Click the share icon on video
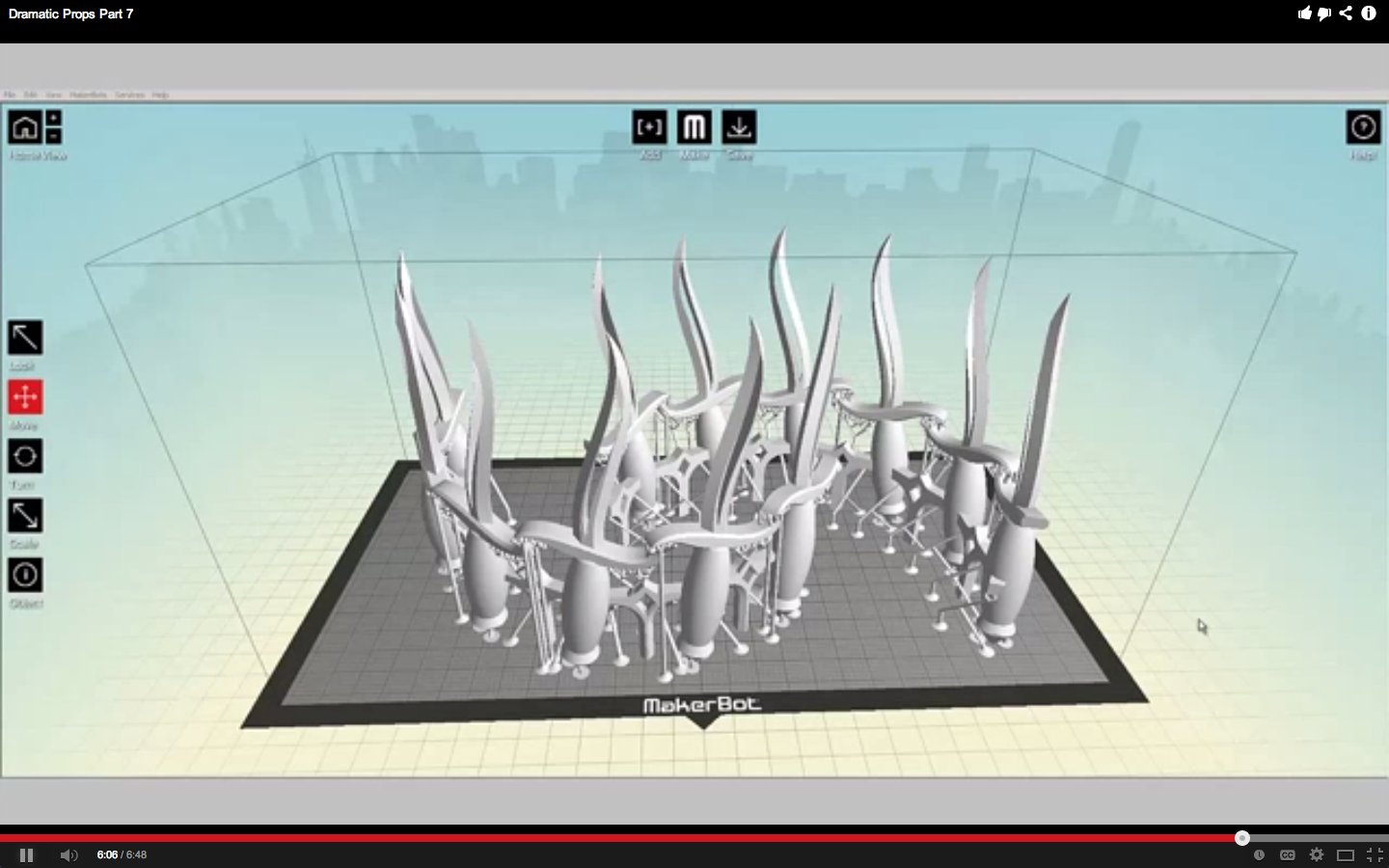 point(1346,14)
